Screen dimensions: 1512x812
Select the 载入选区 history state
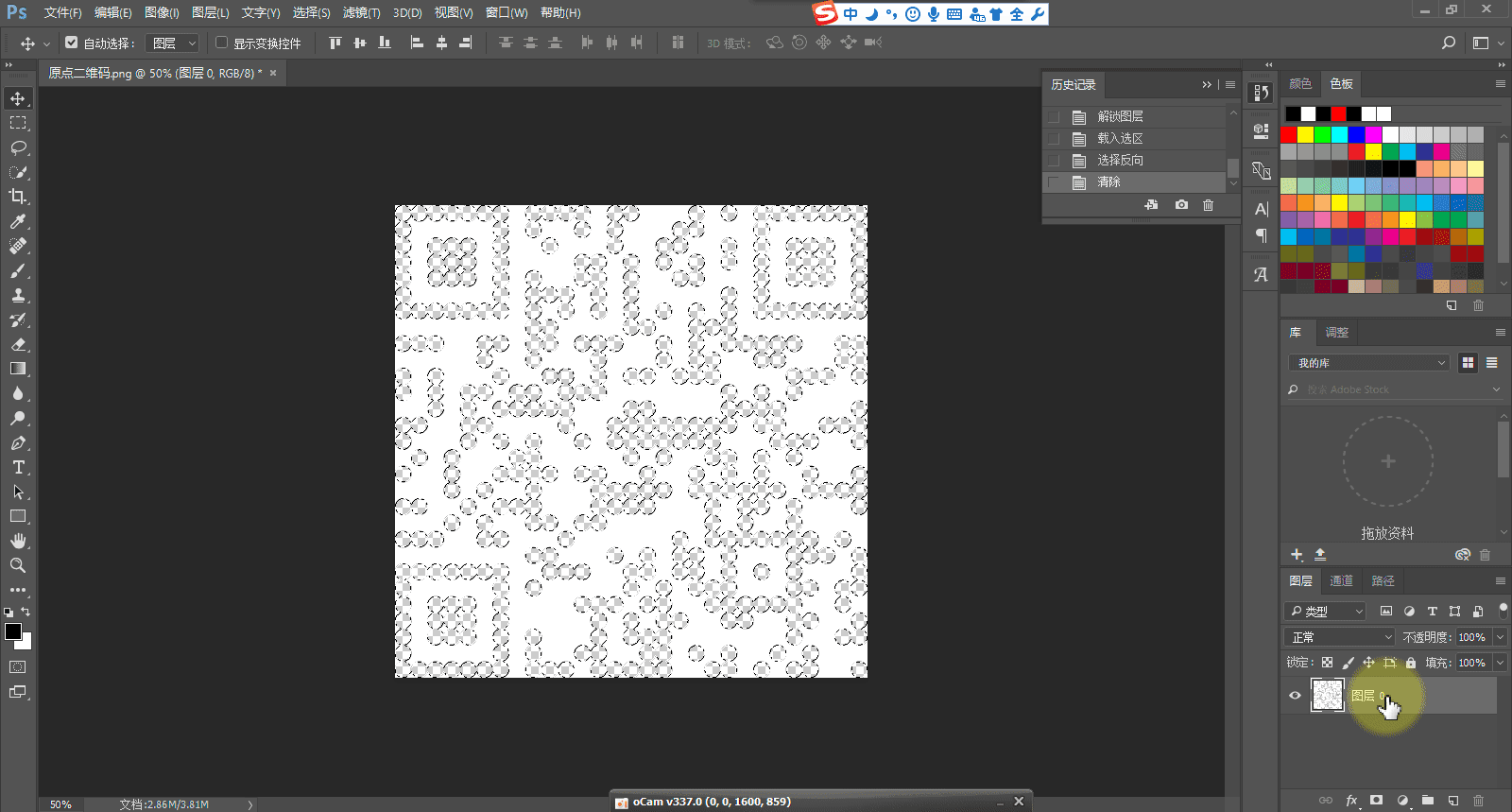click(1120, 138)
